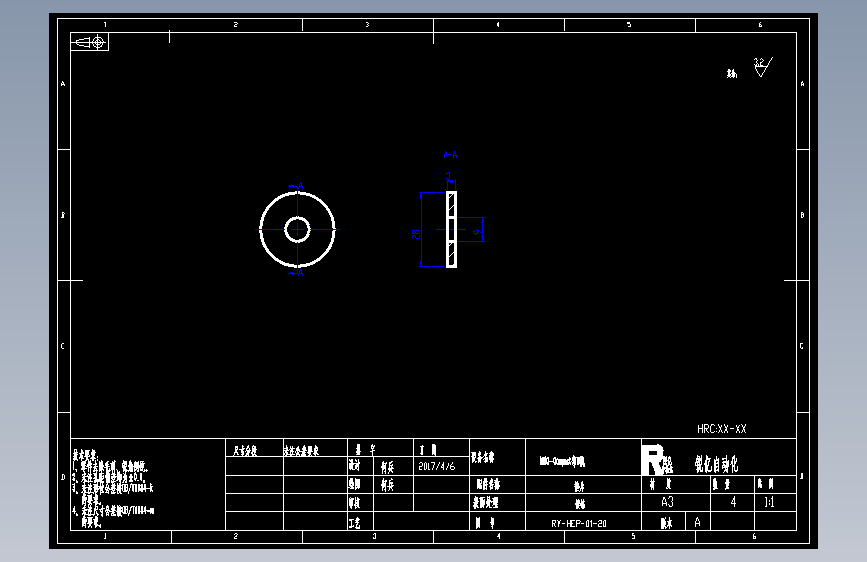
Task: Click zone number '5' on bottom border
Action: [x=633, y=536]
